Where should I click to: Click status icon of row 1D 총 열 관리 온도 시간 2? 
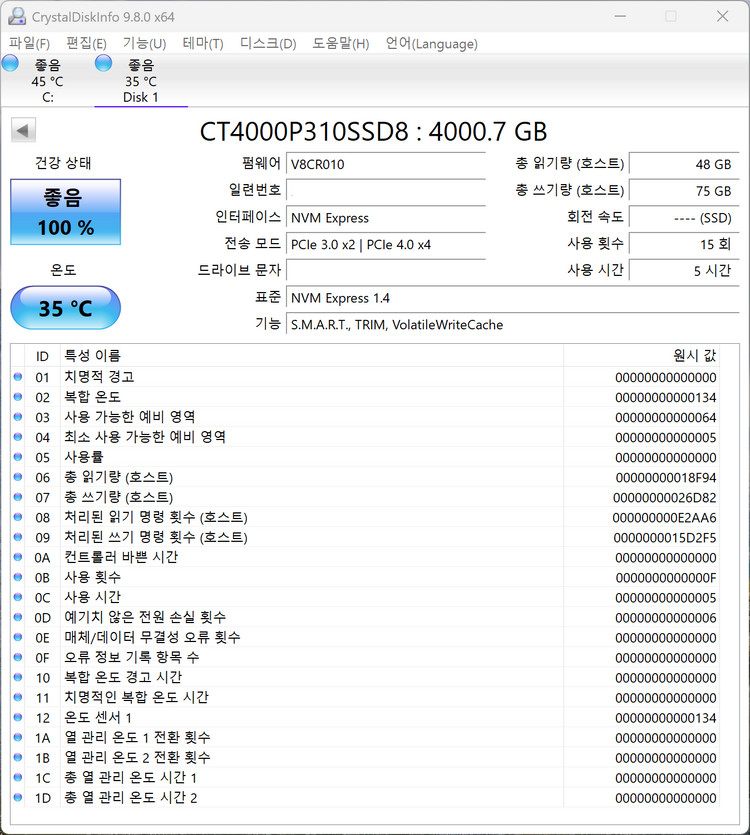(18, 798)
